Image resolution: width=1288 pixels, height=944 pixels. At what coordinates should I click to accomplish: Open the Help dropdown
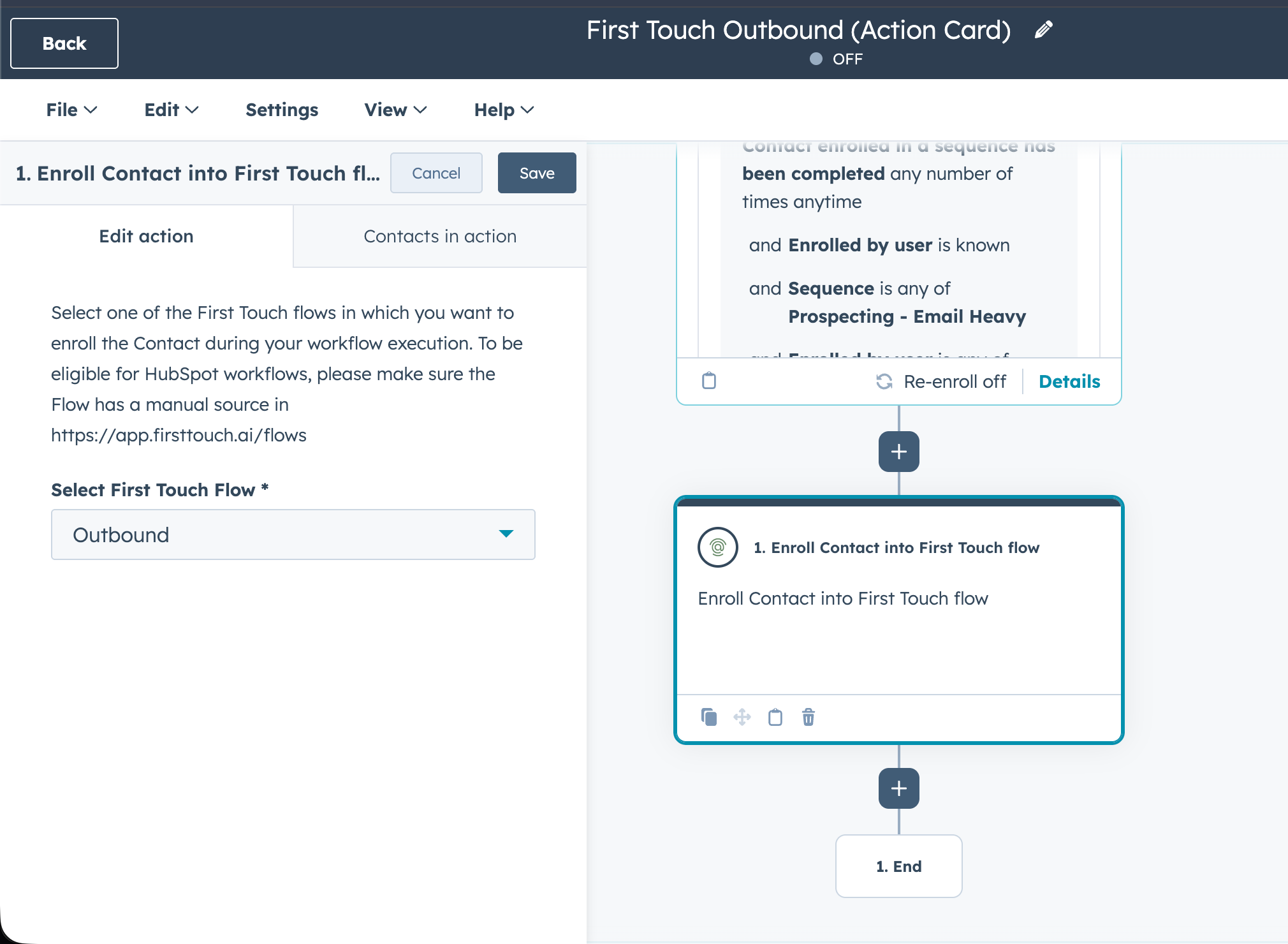coord(503,109)
